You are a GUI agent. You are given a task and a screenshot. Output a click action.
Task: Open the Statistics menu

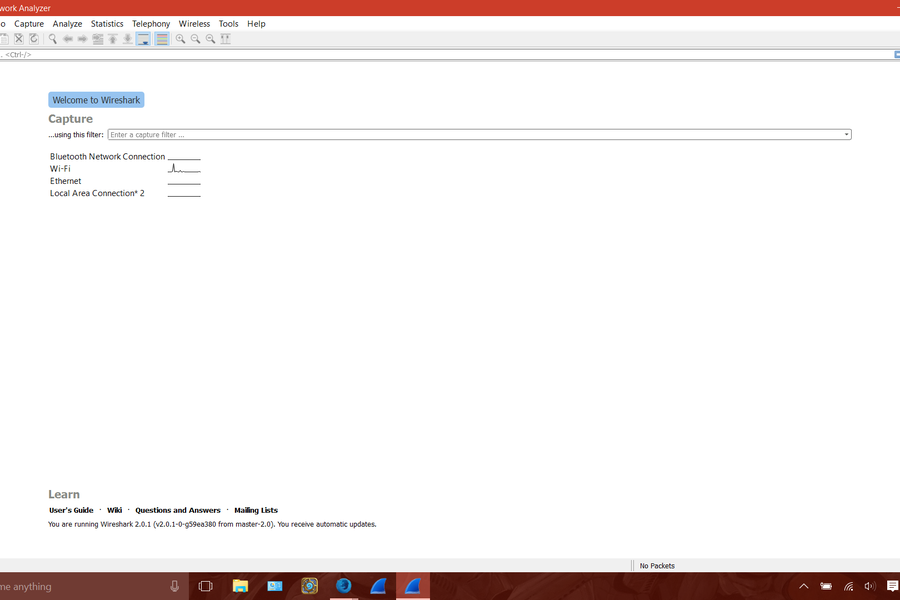coord(106,23)
